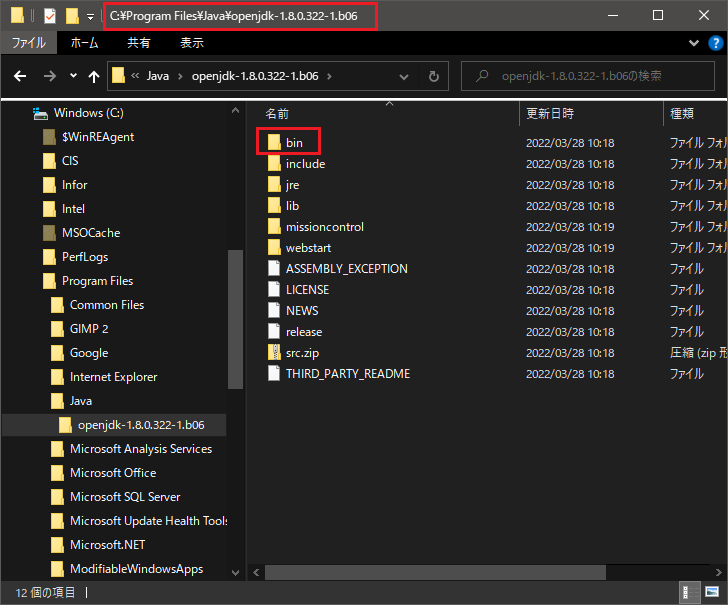Switch to the ホーム ribbon tab
728x605 pixels.
coord(85,43)
